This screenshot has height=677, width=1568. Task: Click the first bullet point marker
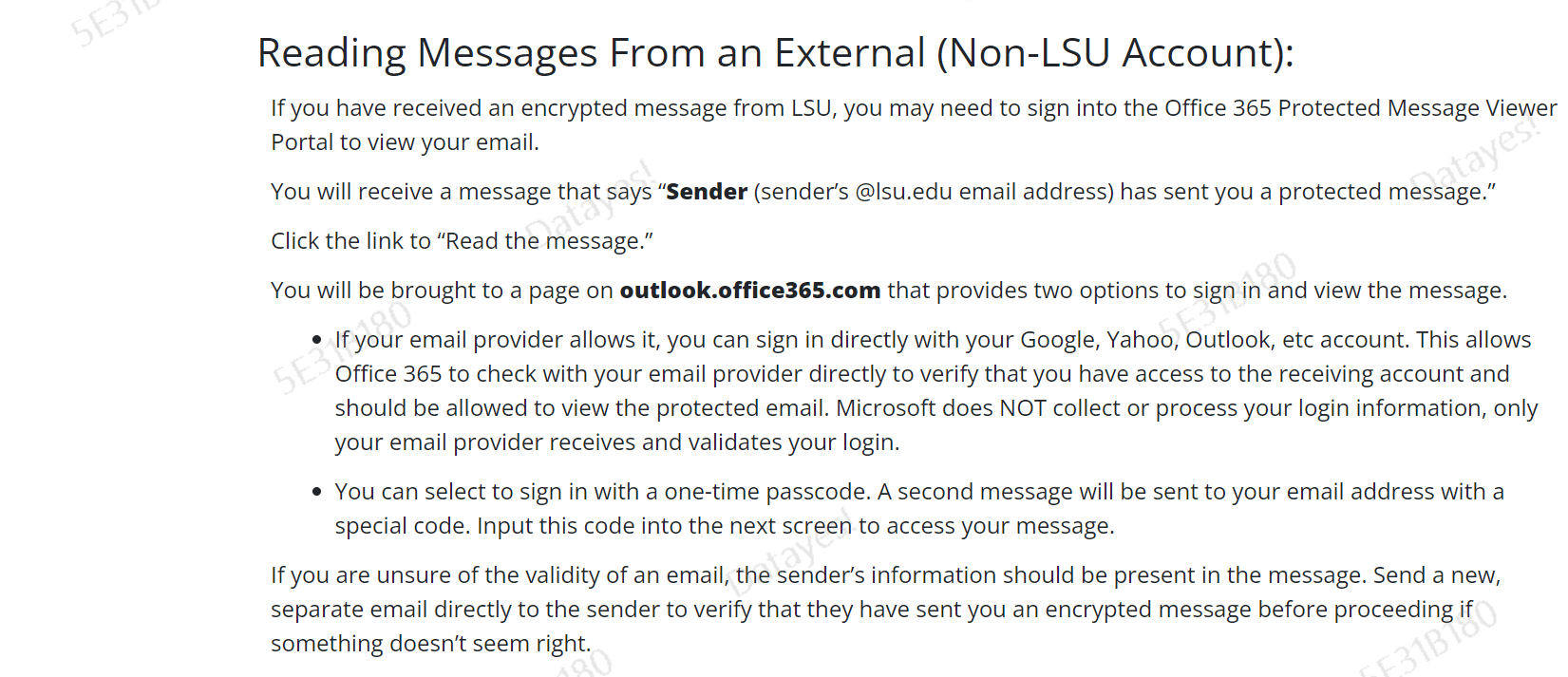click(317, 340)
